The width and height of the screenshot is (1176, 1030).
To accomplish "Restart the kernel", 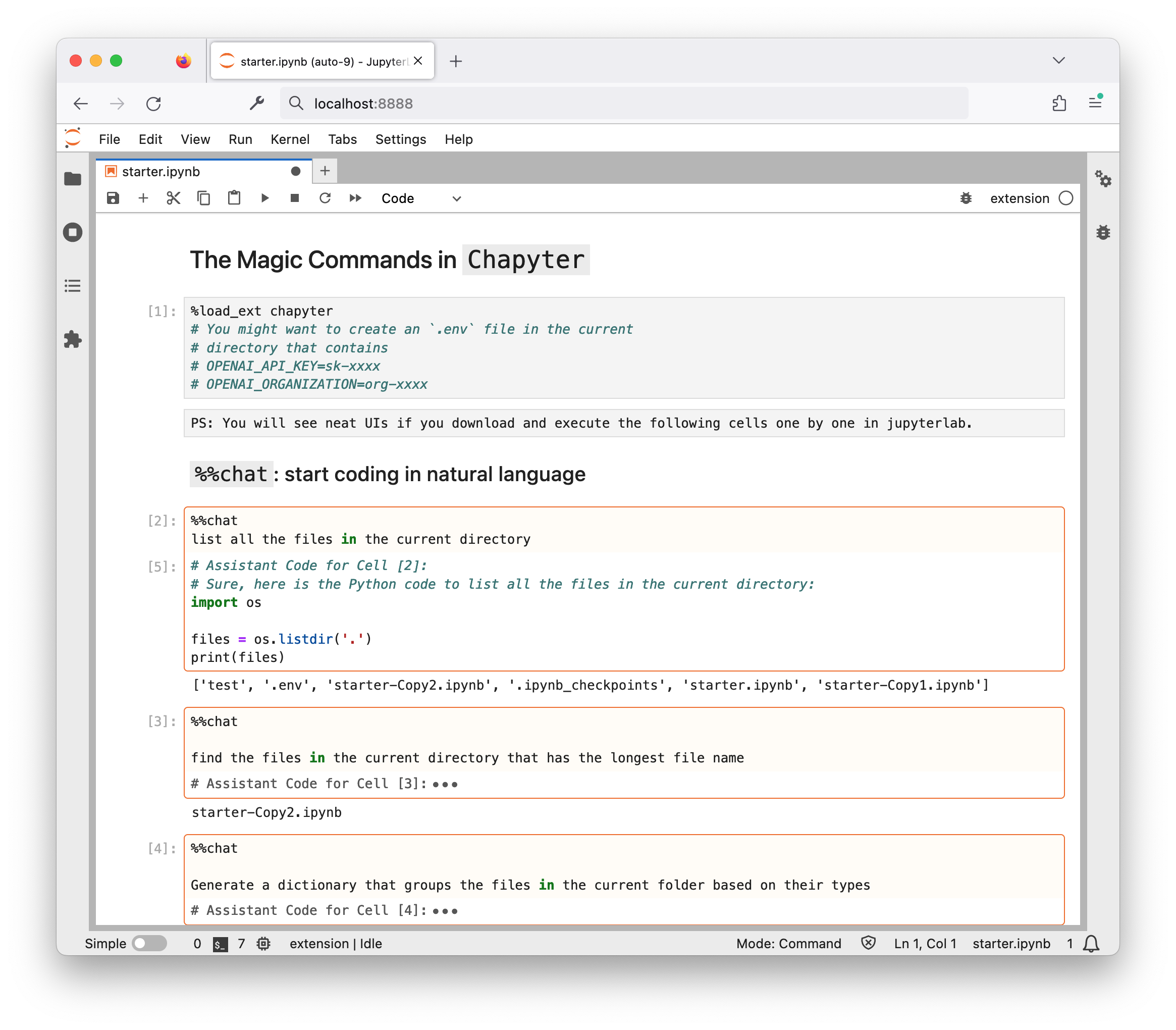I will point(325,198).
